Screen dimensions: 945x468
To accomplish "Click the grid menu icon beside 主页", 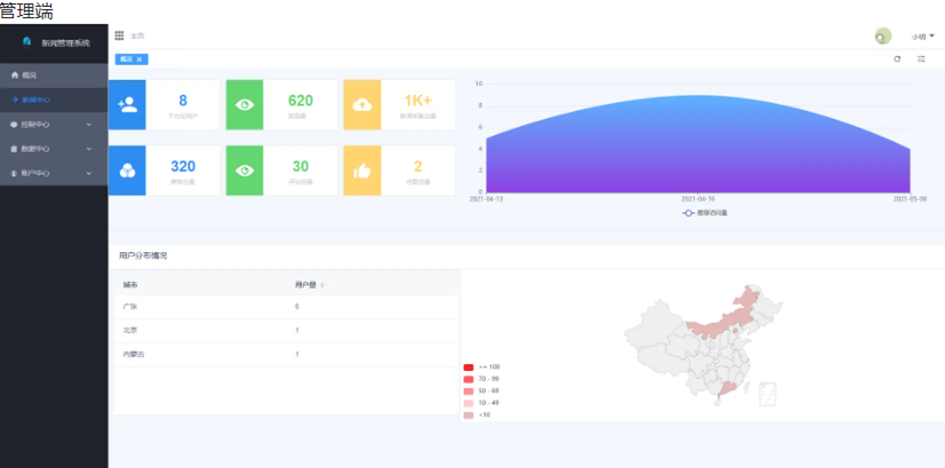I will [x=119, y=36].
